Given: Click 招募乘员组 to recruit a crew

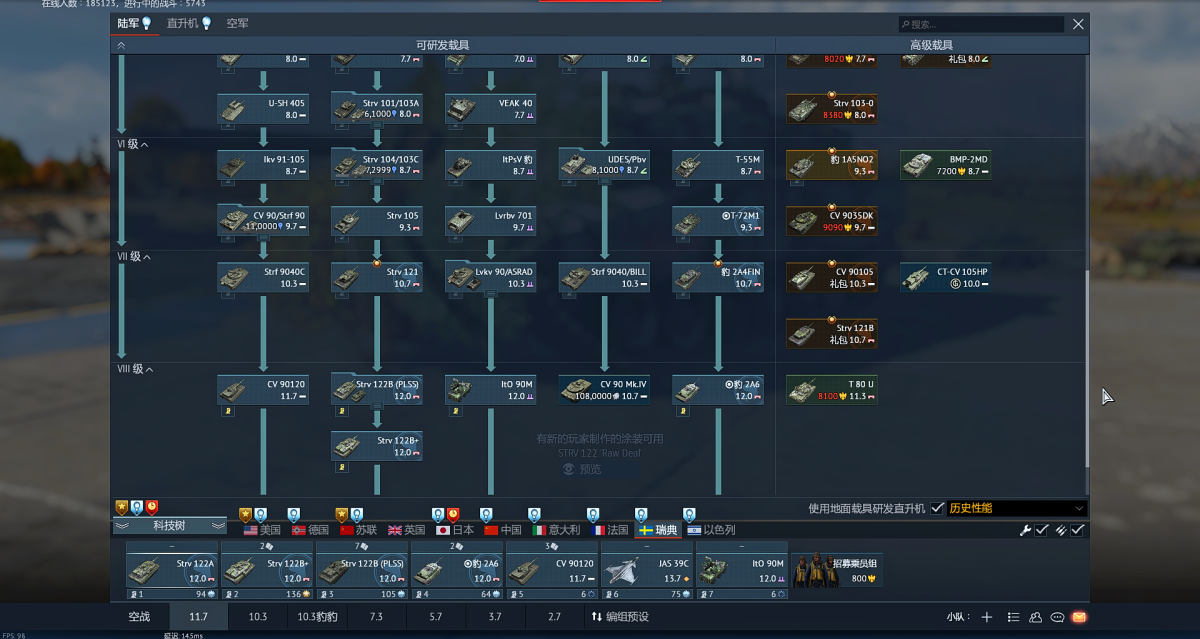Looking at the screenshot, I should coord(838,571).
